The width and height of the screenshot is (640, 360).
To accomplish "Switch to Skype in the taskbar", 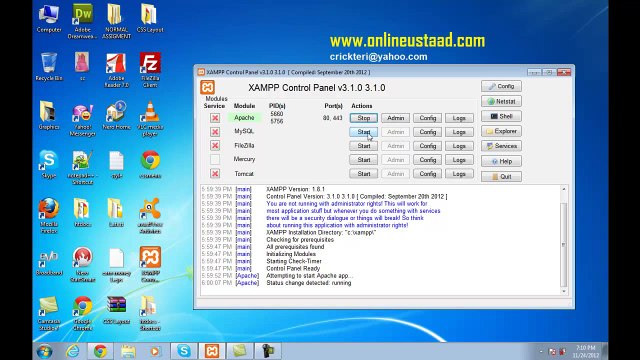I will [184, 351].
